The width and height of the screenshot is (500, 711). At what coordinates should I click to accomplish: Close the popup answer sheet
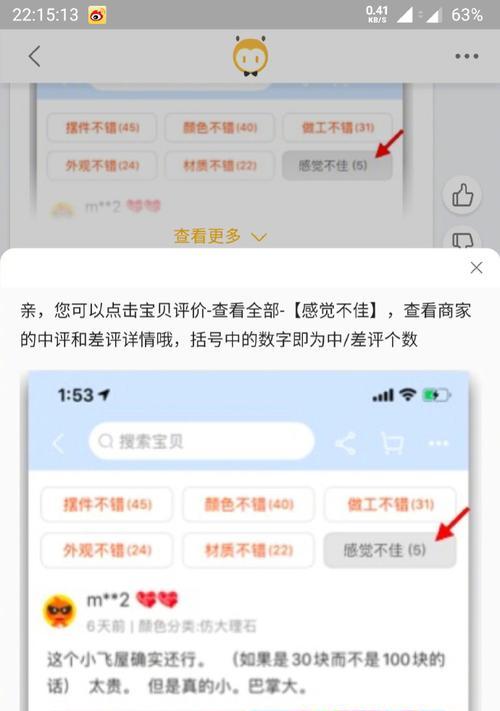[476, 268]
